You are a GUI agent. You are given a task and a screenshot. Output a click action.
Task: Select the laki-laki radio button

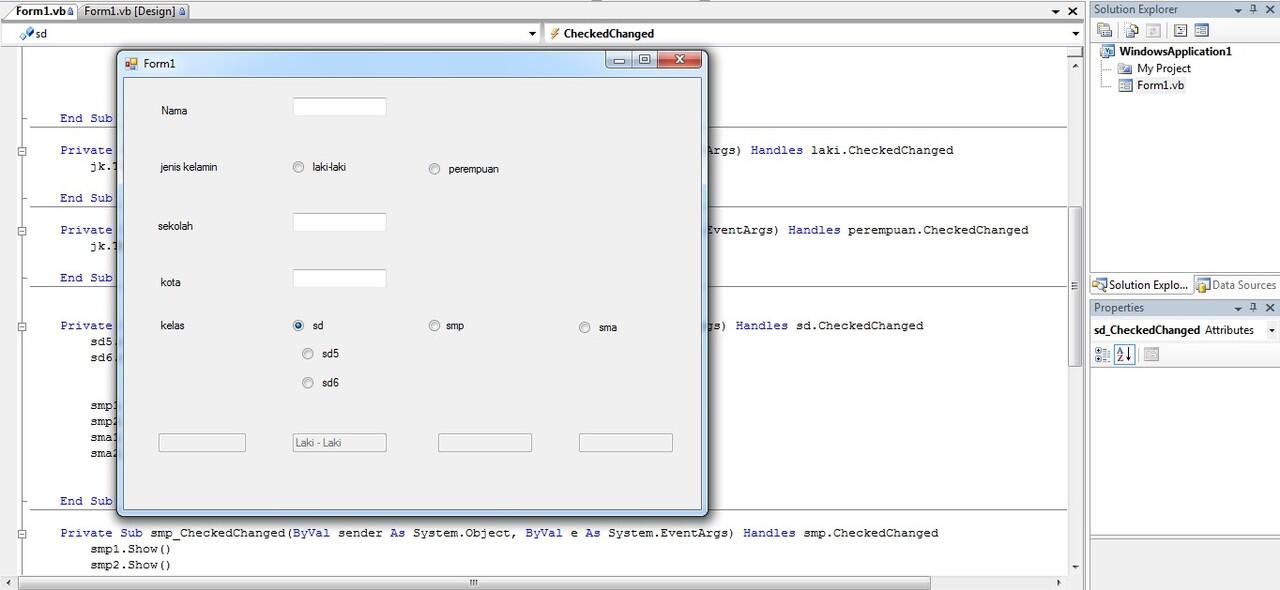[298, 167]
